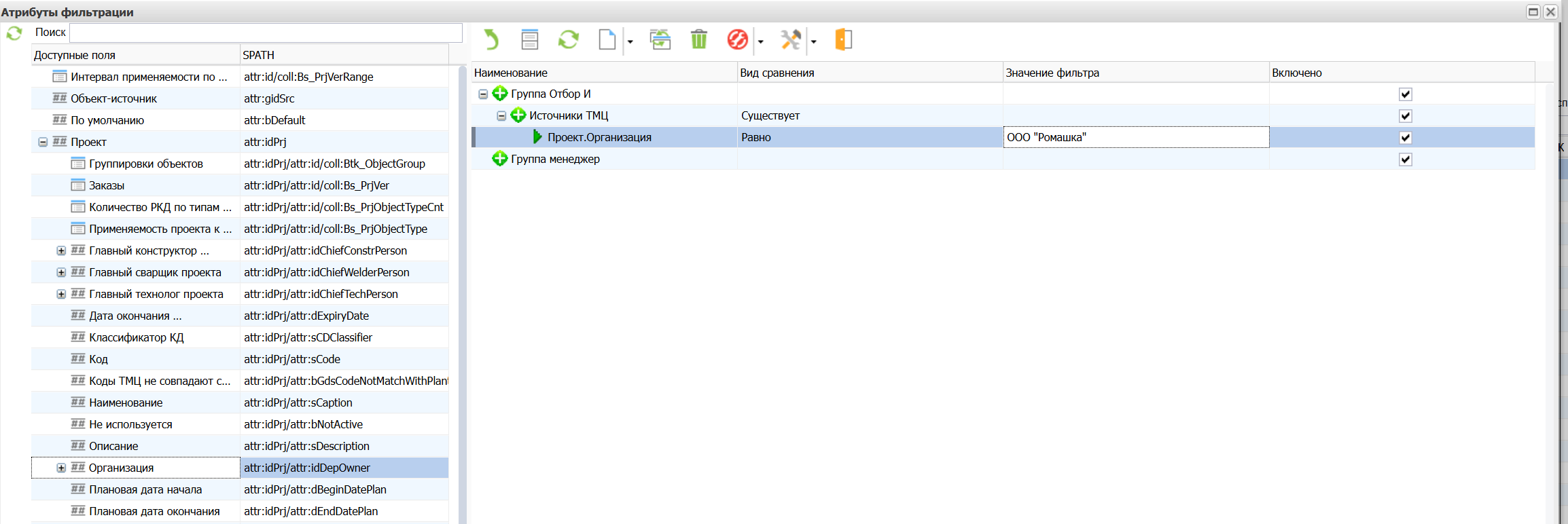Toggle Включено checkbox for Источники ТМЦ
The image size is (1568, 524).
(1406, 116)
